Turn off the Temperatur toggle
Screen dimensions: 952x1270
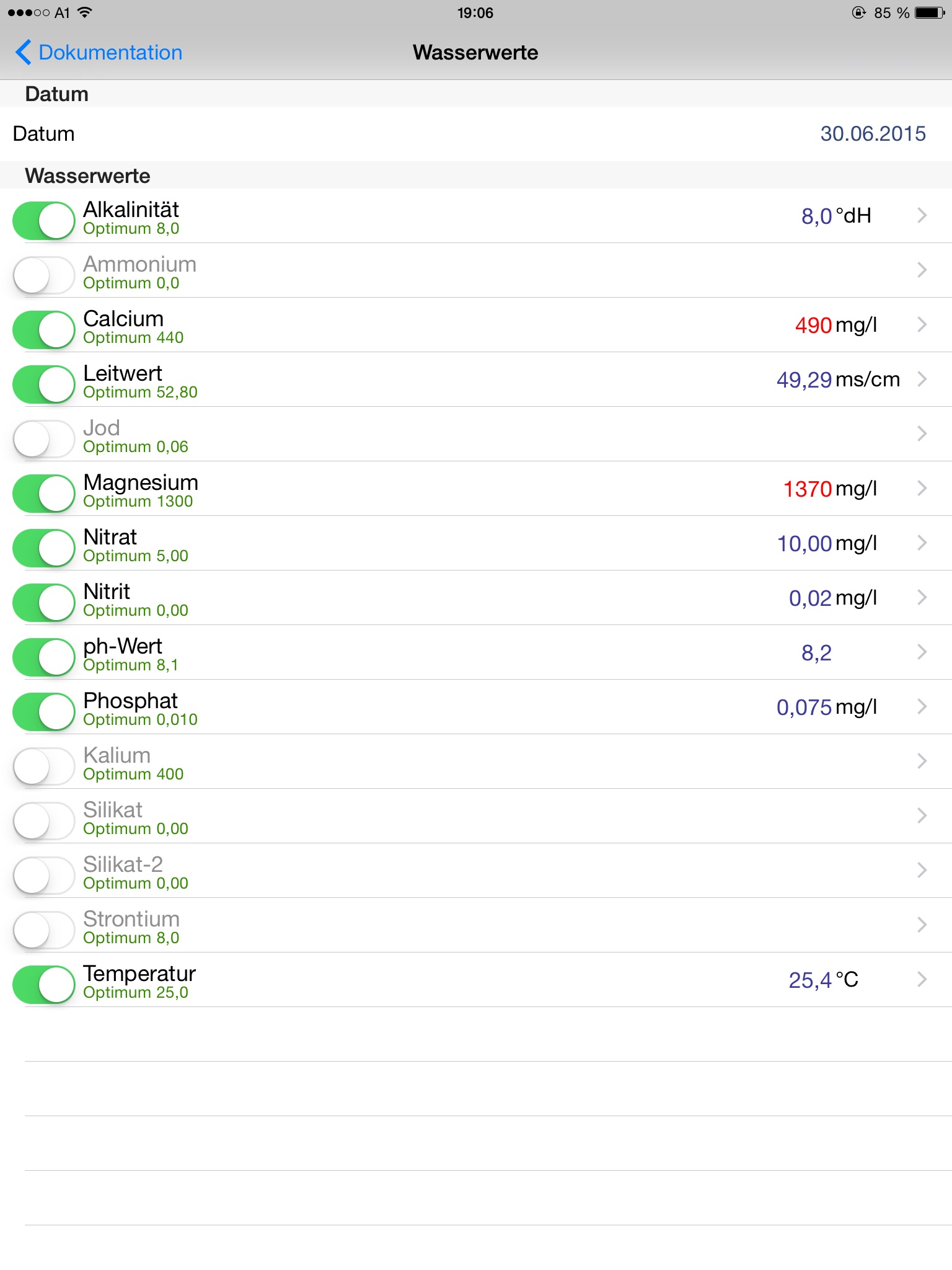coord(44,984)
